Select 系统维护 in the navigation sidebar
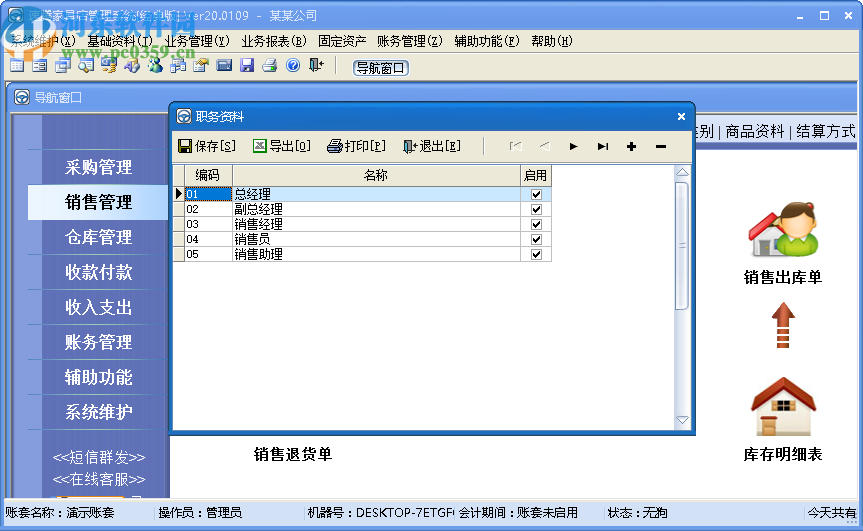The width and height of the screenshot is (863, 531). pyautogui.click(x=98, y=412)
